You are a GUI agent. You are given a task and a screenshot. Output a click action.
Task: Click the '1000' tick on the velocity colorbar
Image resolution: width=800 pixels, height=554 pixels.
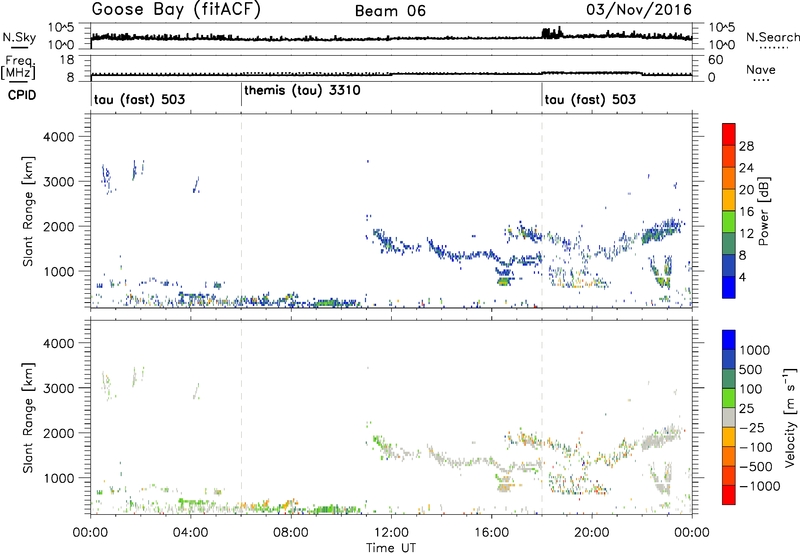pyautogui.click(x=754, y=350)
